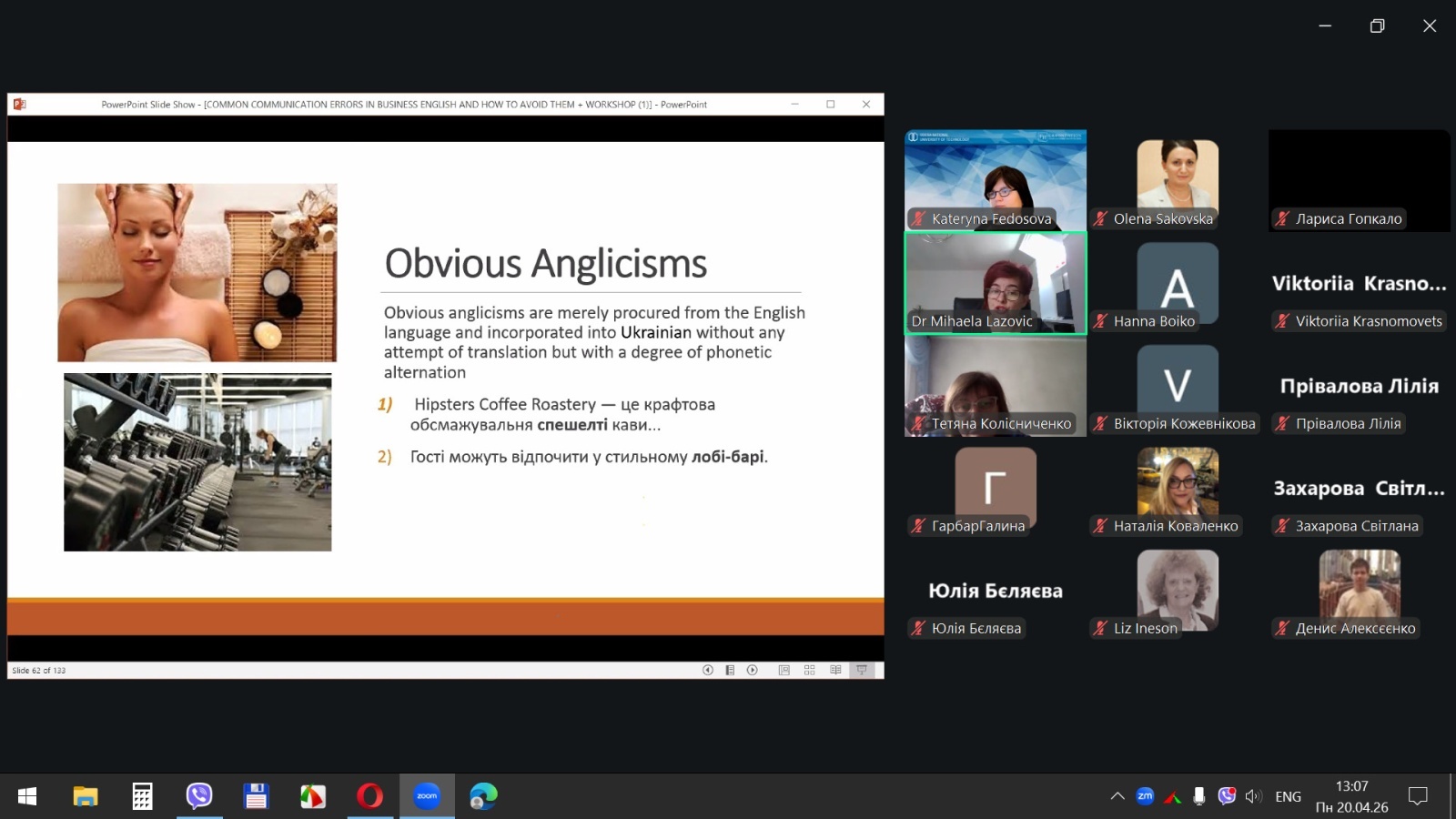Open the slide menu list icon

pos(730,671)
